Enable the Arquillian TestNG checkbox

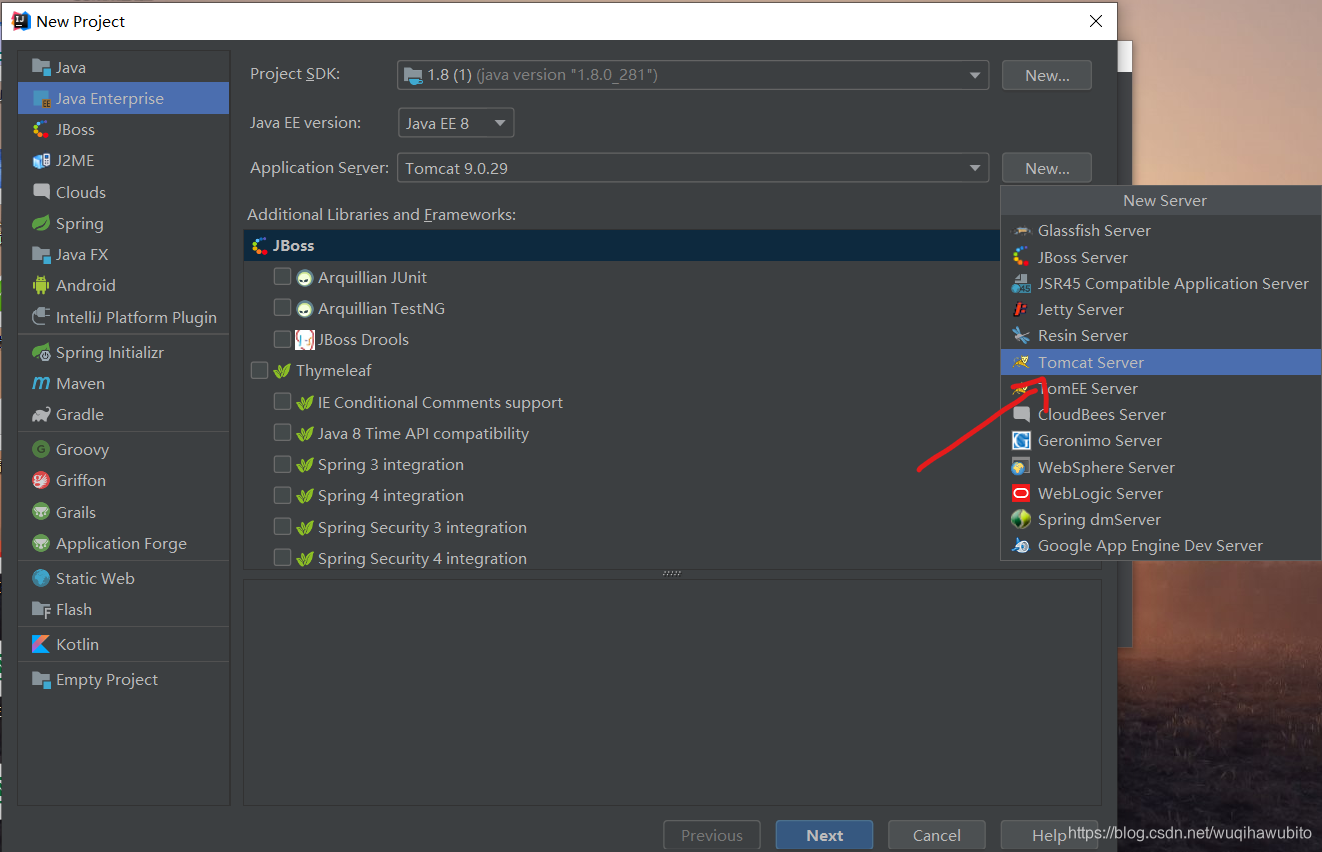tap(282, 307)
